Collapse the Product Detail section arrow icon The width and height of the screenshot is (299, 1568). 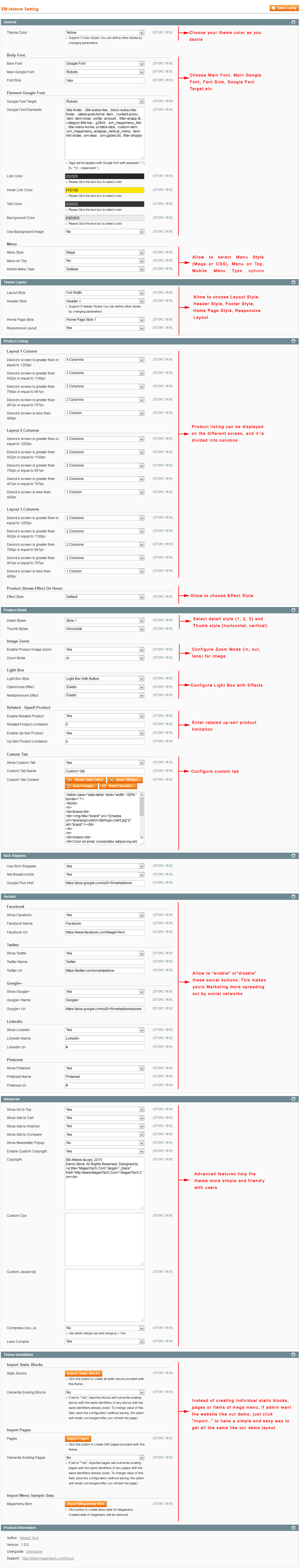coord(294,610)
